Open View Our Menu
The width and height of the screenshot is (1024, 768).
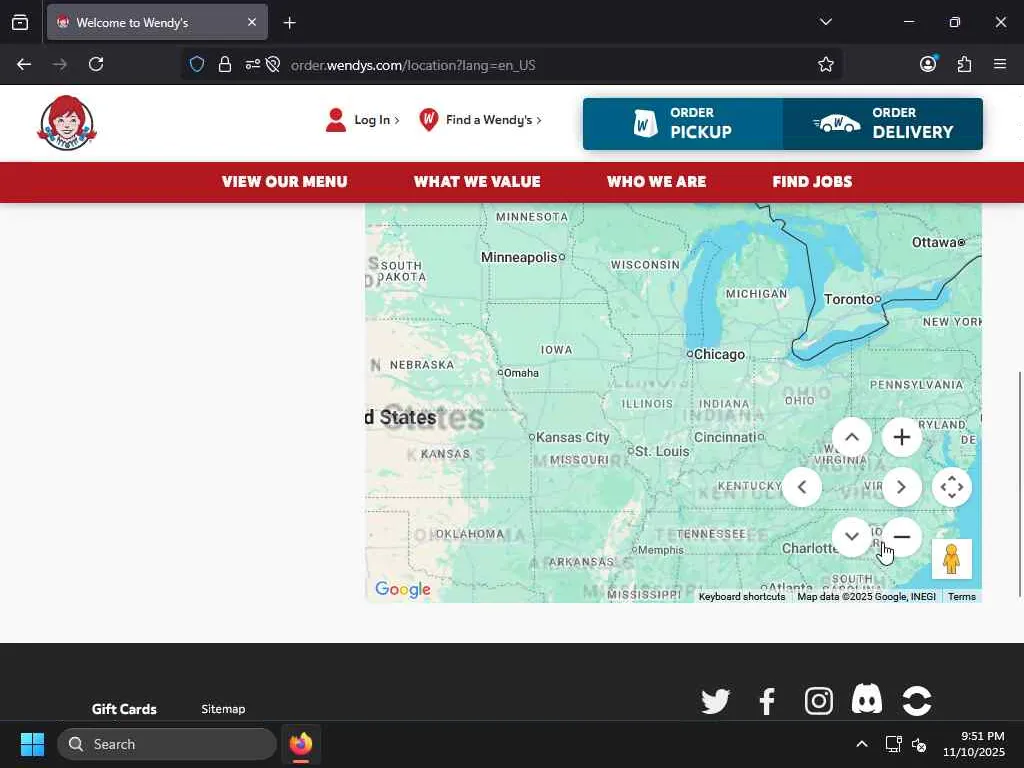click(285, 182)
